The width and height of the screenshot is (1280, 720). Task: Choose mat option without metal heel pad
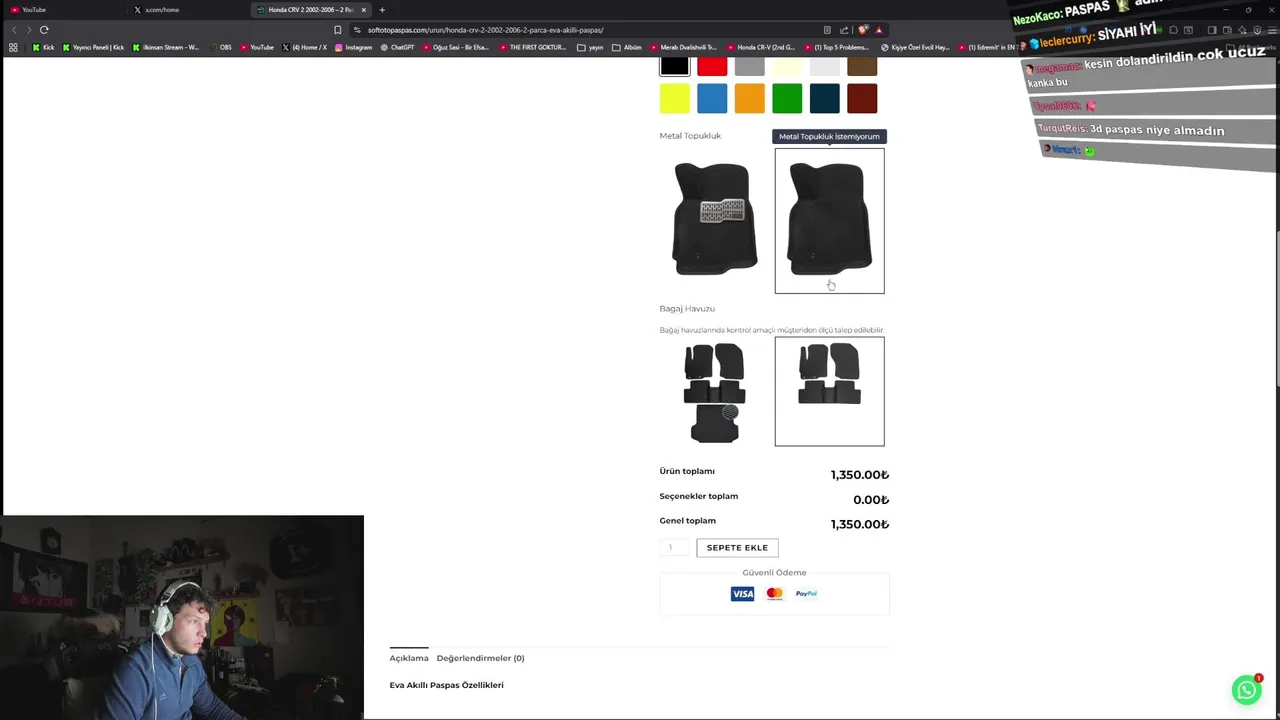click(829, 220)
